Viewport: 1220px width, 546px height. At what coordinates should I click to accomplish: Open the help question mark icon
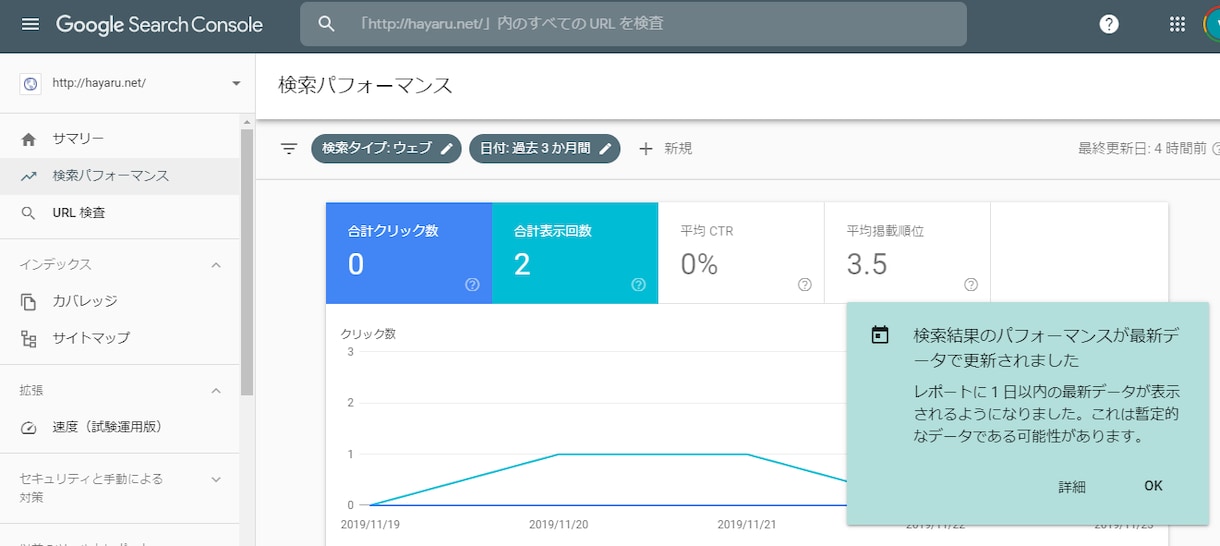[x=1109, y=24]
